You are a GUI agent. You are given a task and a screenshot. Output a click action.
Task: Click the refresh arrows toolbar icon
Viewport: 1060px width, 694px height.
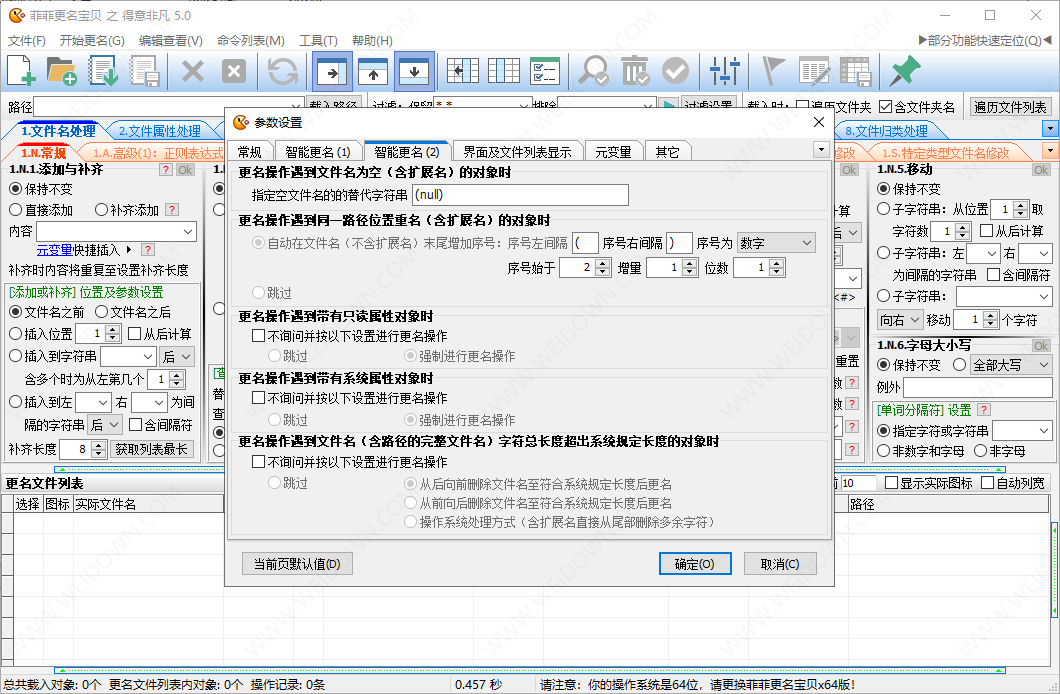coord(283,71)
